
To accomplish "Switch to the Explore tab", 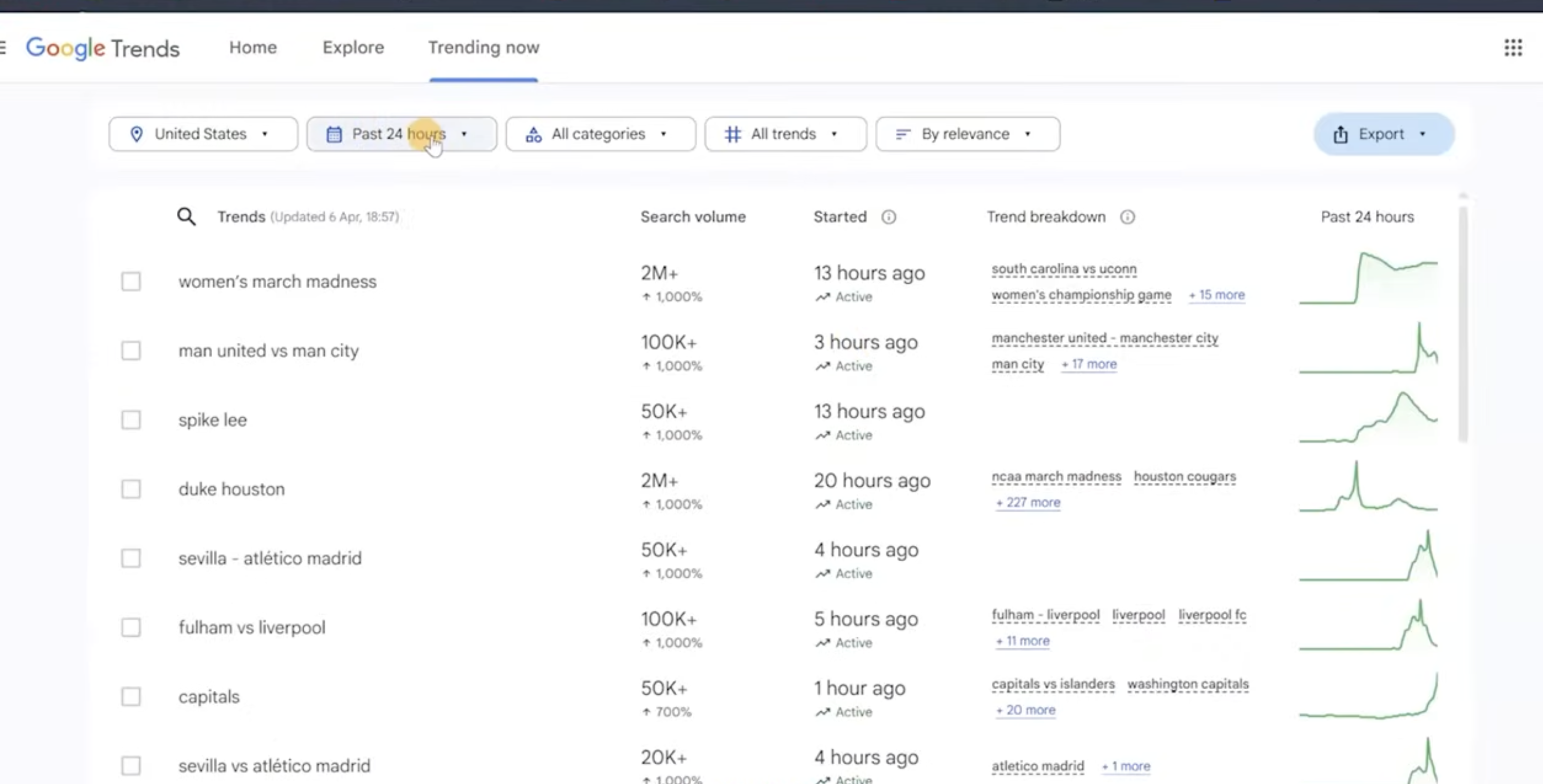I will pyautogui.click(x=354, y=47).
